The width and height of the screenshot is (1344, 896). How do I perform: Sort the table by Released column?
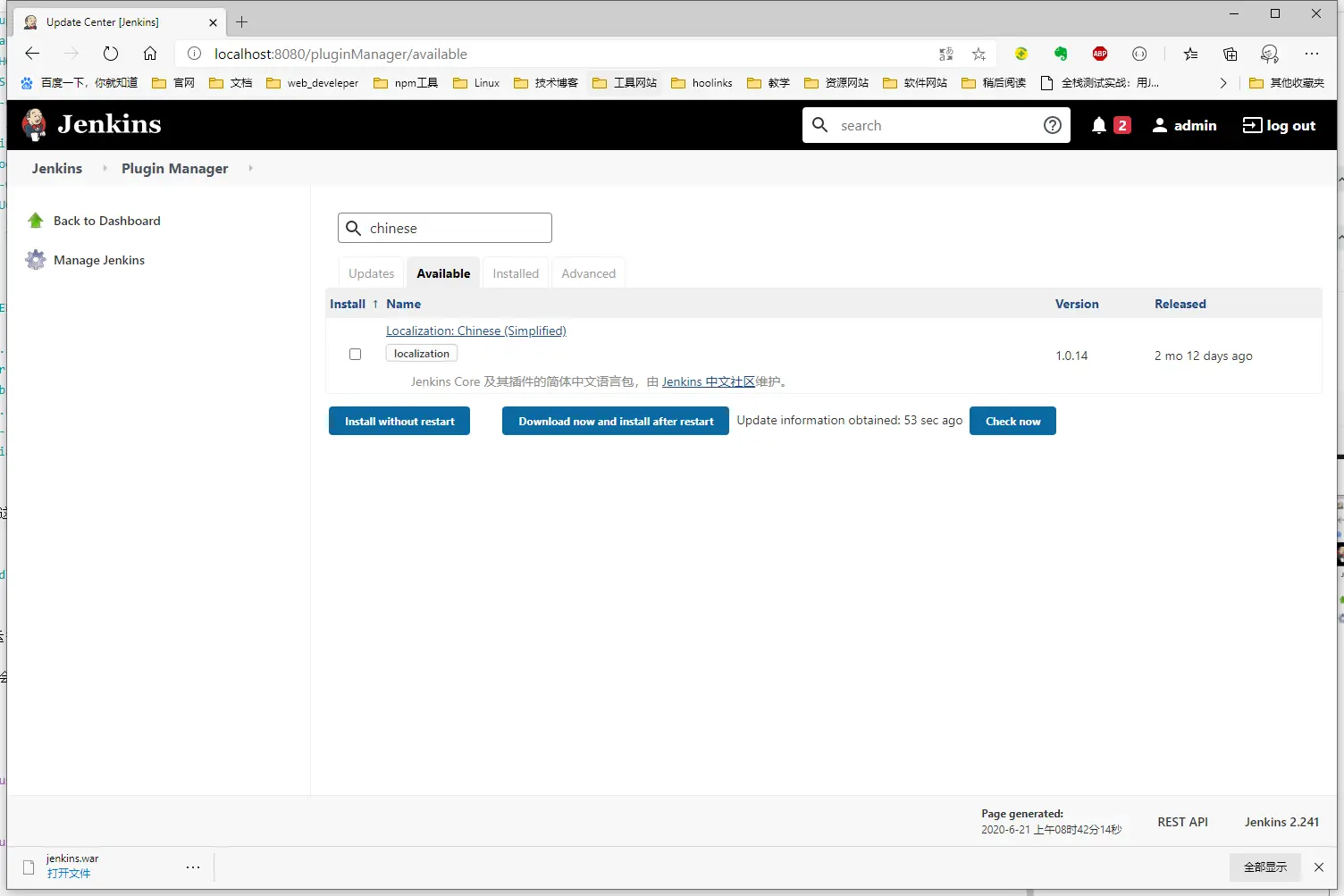pos(1180,304)
